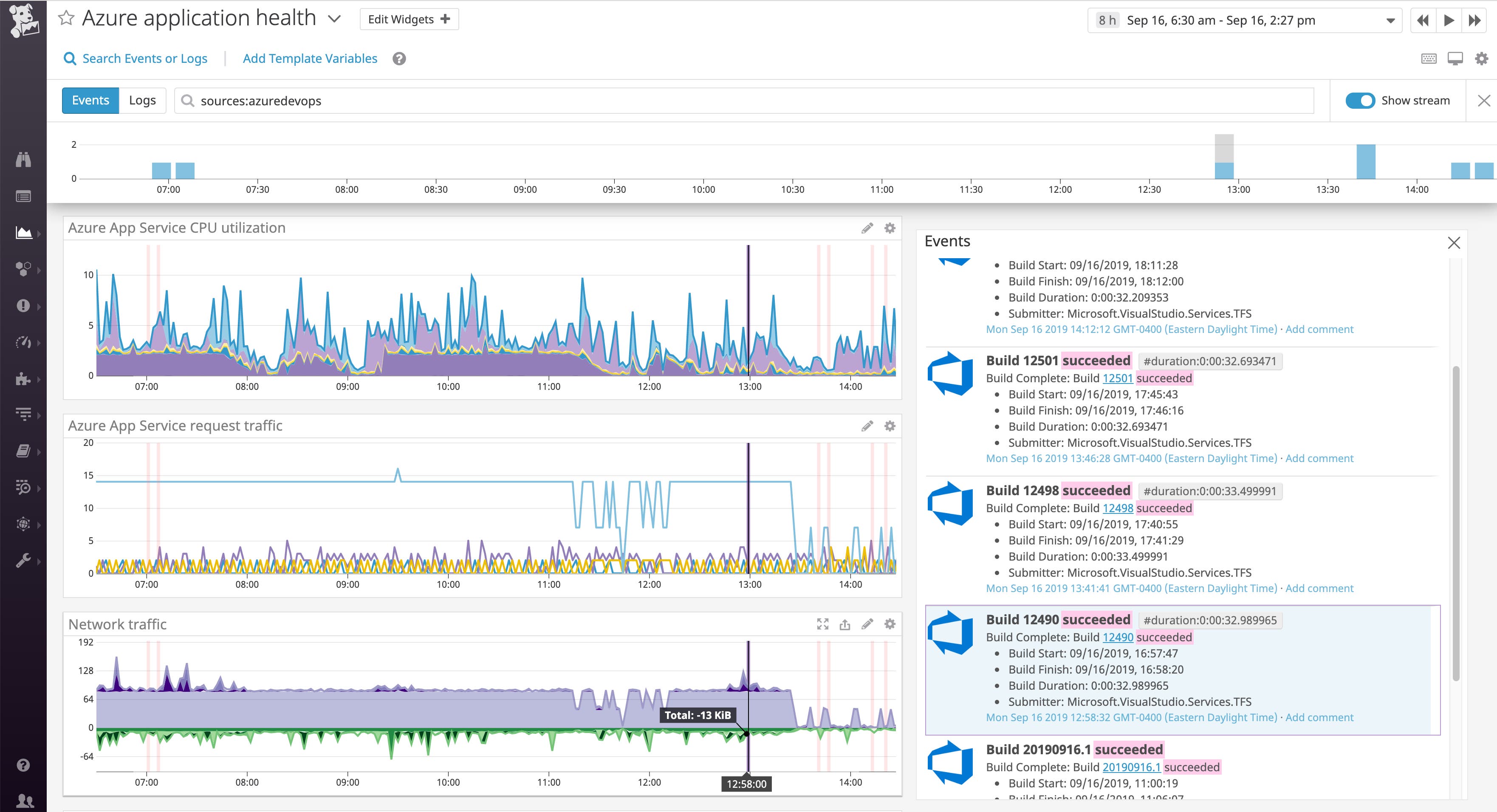Open the Events feed from the sidebar
The image size is (1497, 812).
pyautogui.click(x=23, y=196)
